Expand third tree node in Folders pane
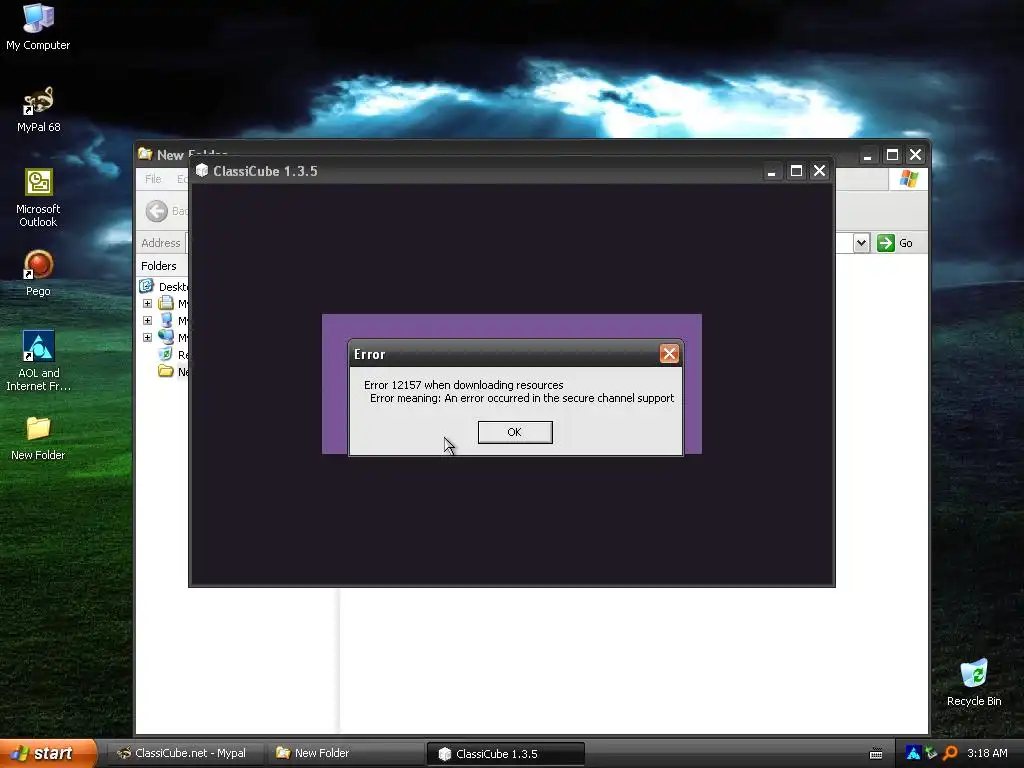The image size is (1024, 768). tap(148, 338)
